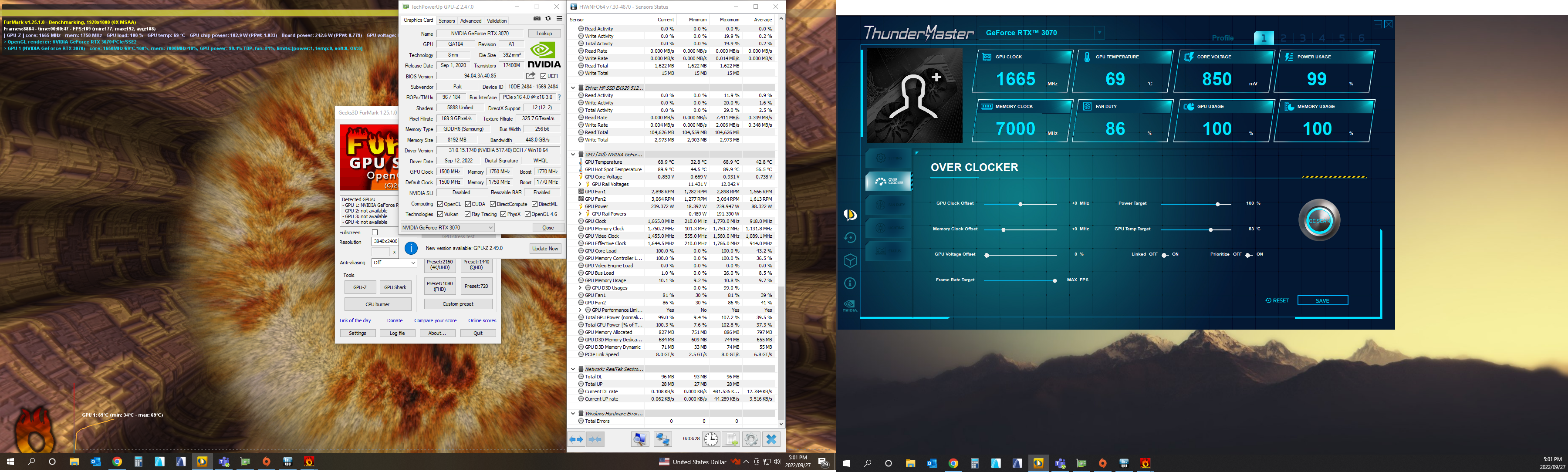Open FurMark Anti-aliasing dropdown
1568x472 pixels.
pyautogui.click(x=394, y=263)
